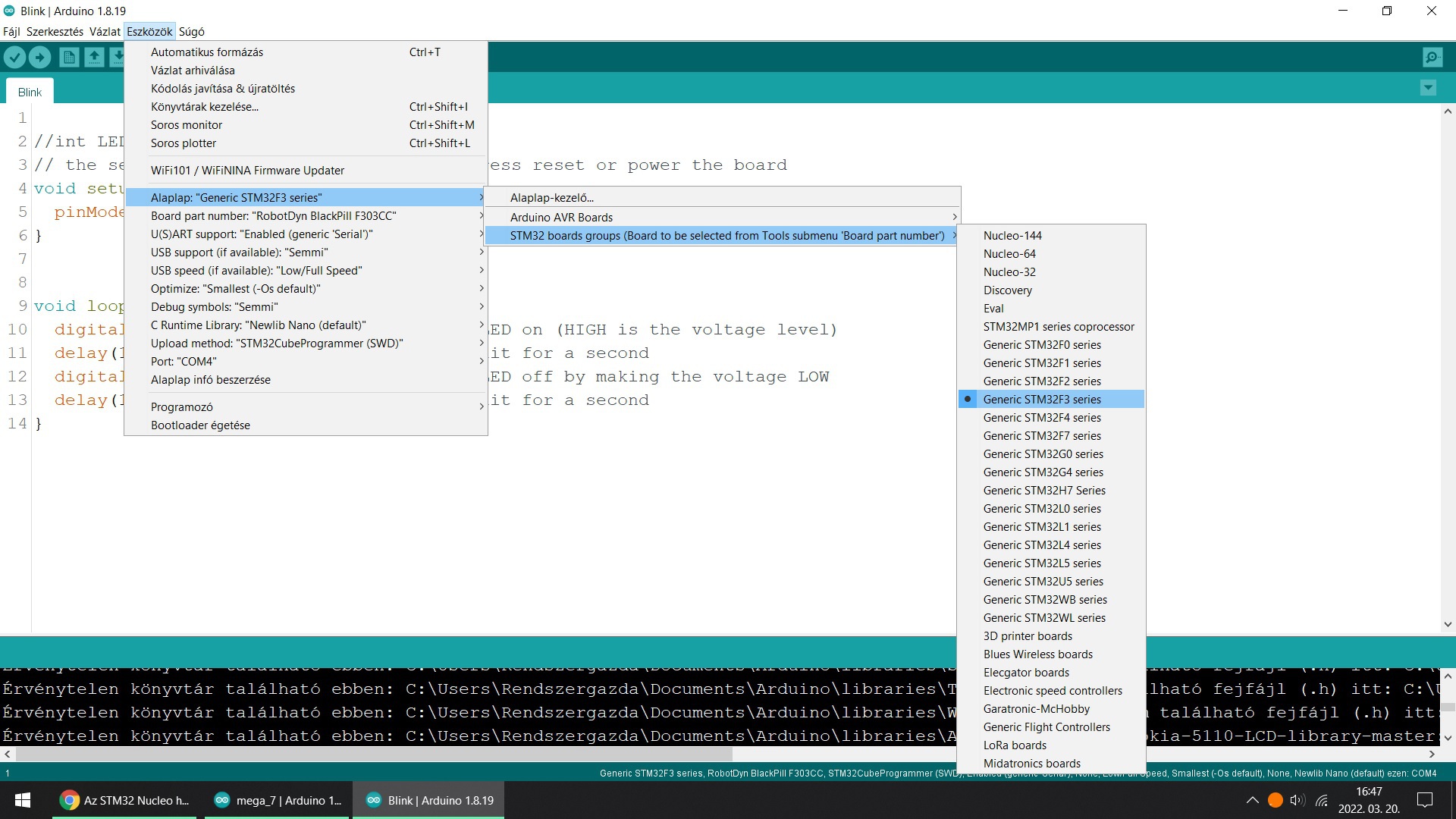Select Generic STM32F3 series radio entry

(1042, 400)
